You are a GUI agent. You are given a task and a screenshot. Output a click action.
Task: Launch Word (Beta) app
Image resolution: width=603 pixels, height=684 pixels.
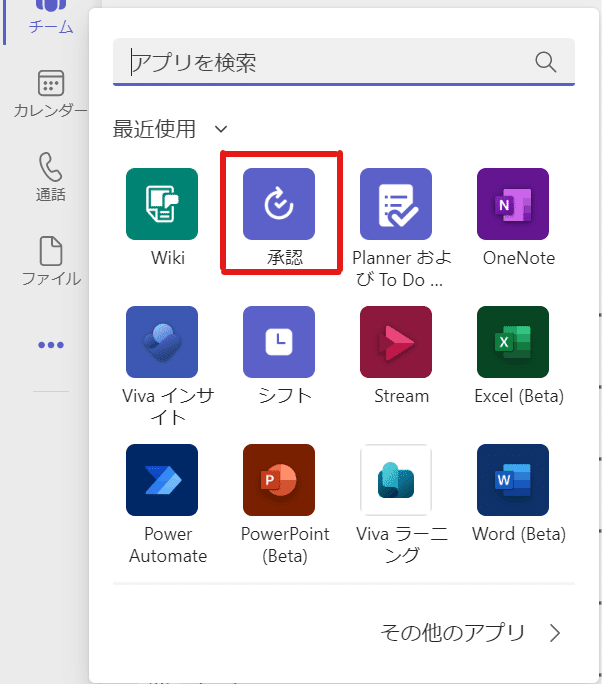click(513, 480)
